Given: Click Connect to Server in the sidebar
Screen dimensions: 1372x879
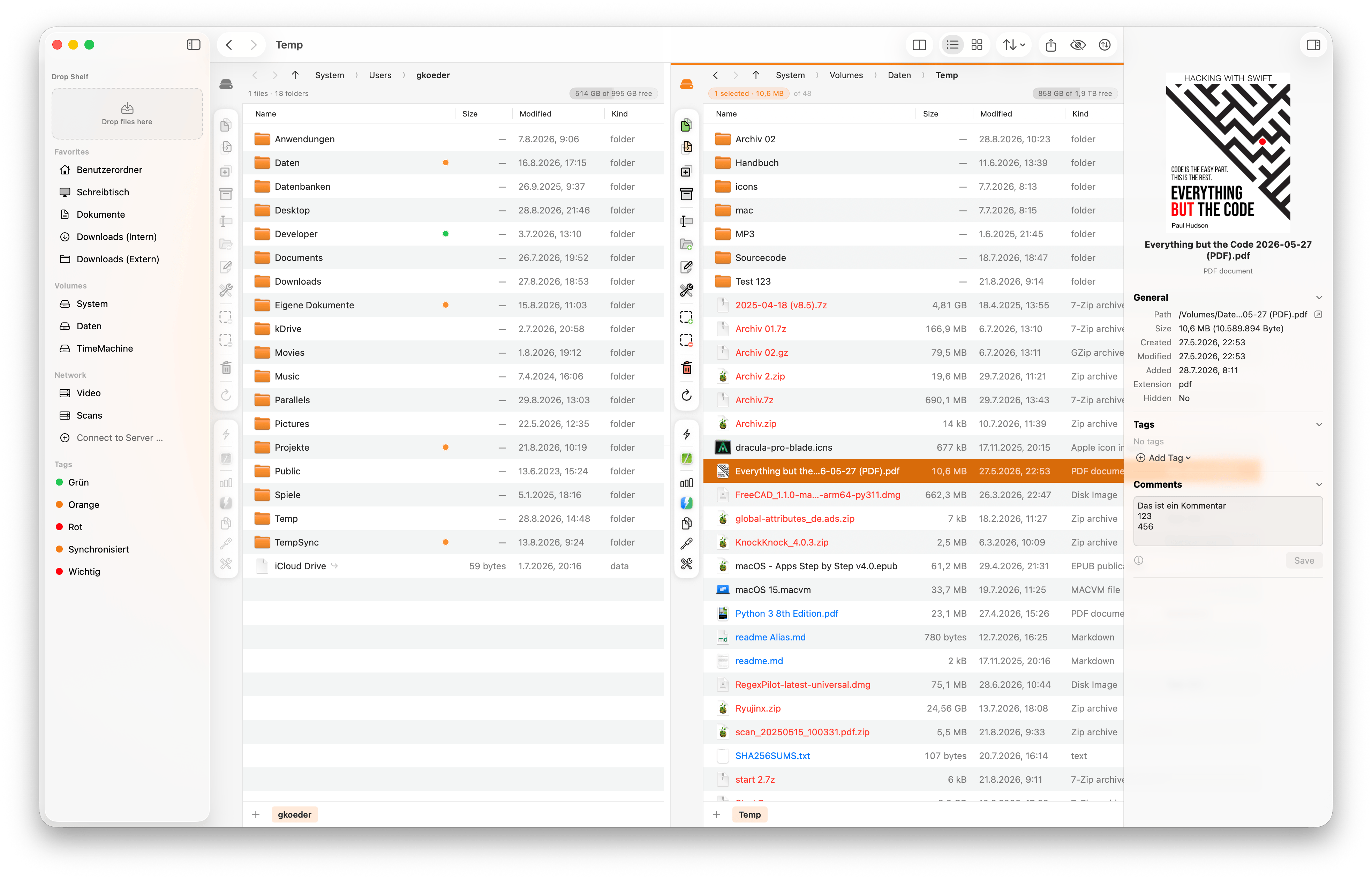Looking at the screenshot, I should point(119,438).
